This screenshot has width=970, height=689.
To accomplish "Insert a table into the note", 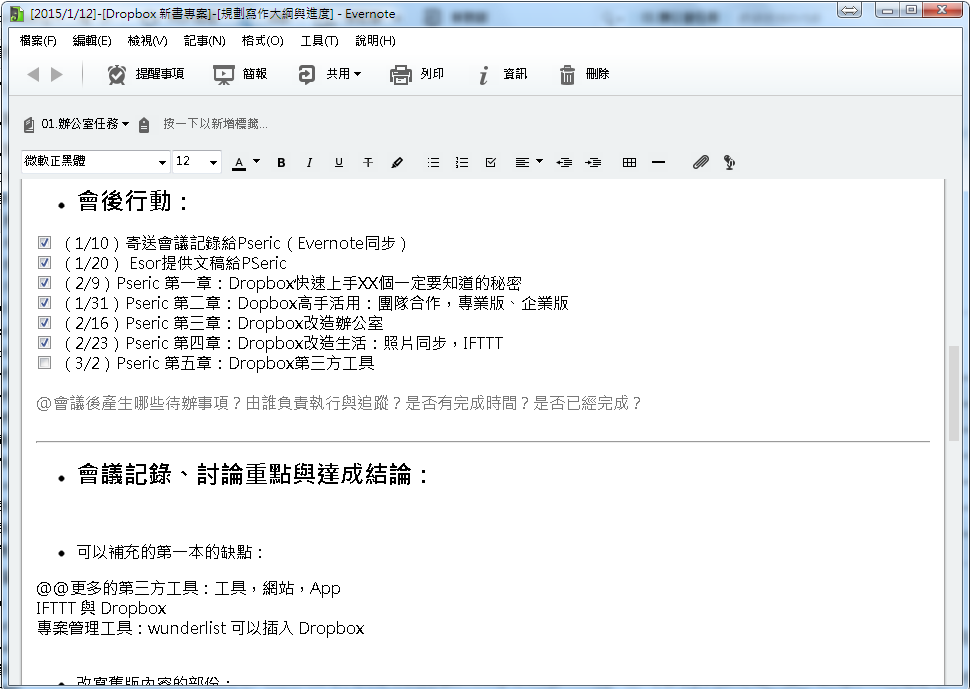I will pyautogui.click(x=629, y=163).
